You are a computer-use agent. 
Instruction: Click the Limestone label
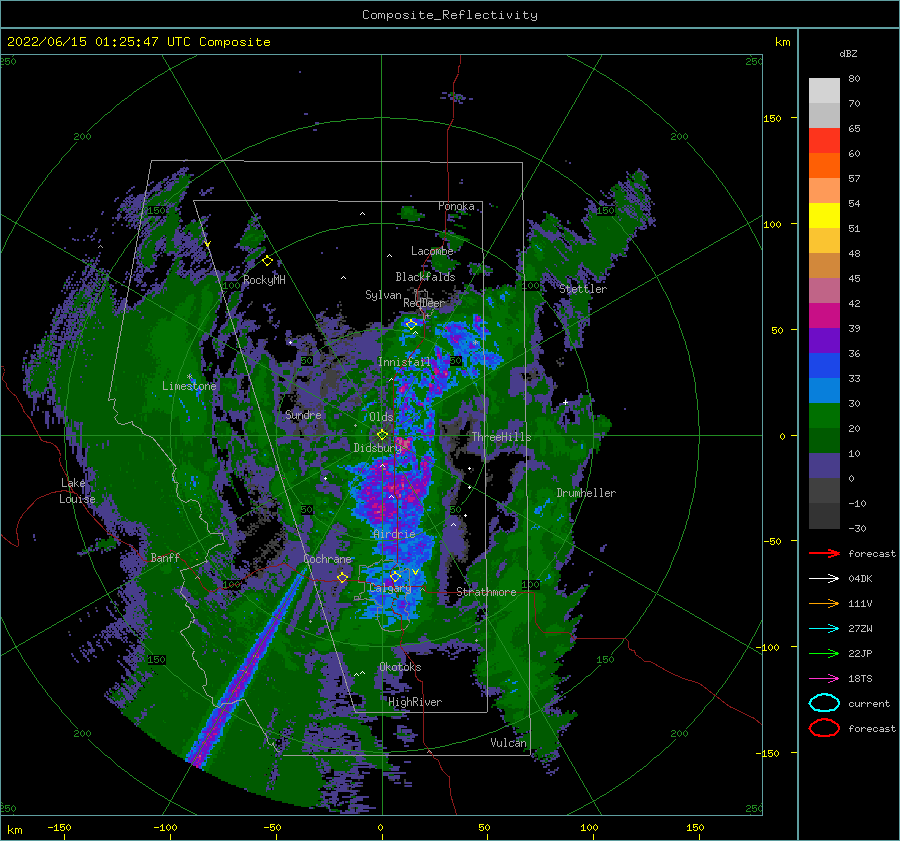[x=189, y=386]
